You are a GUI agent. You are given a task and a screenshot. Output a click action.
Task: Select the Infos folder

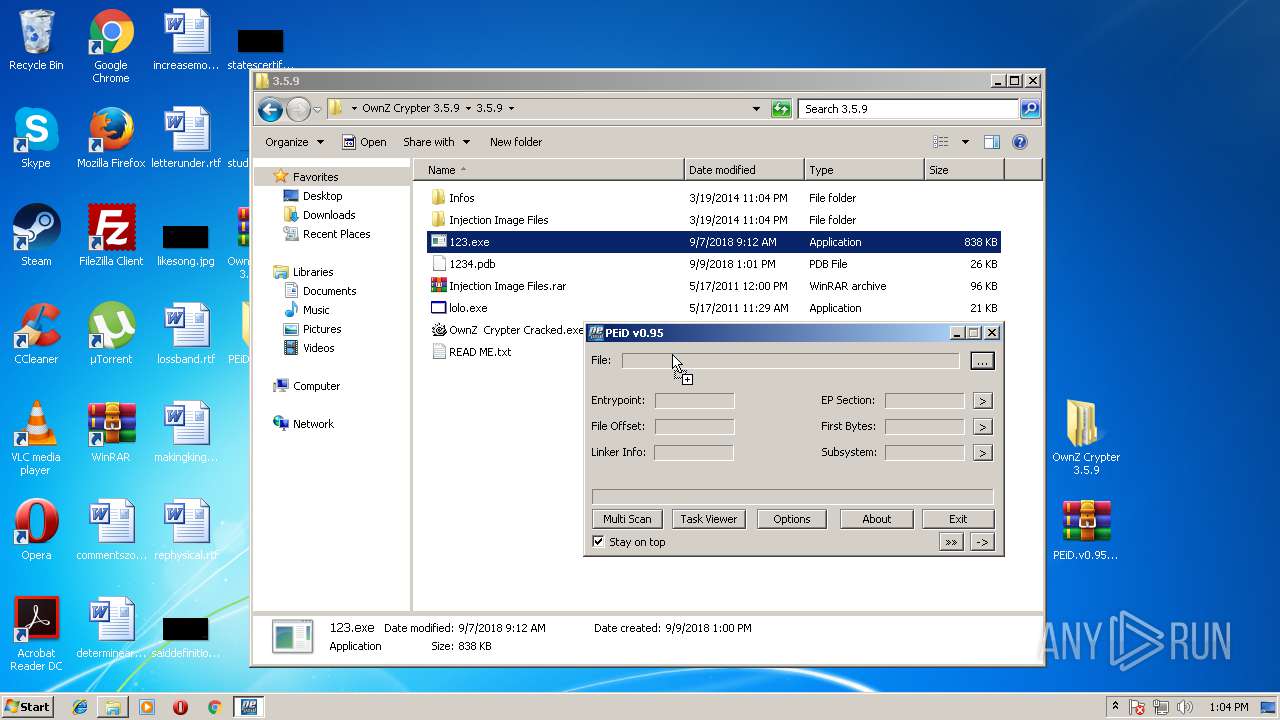coord(714,198)
